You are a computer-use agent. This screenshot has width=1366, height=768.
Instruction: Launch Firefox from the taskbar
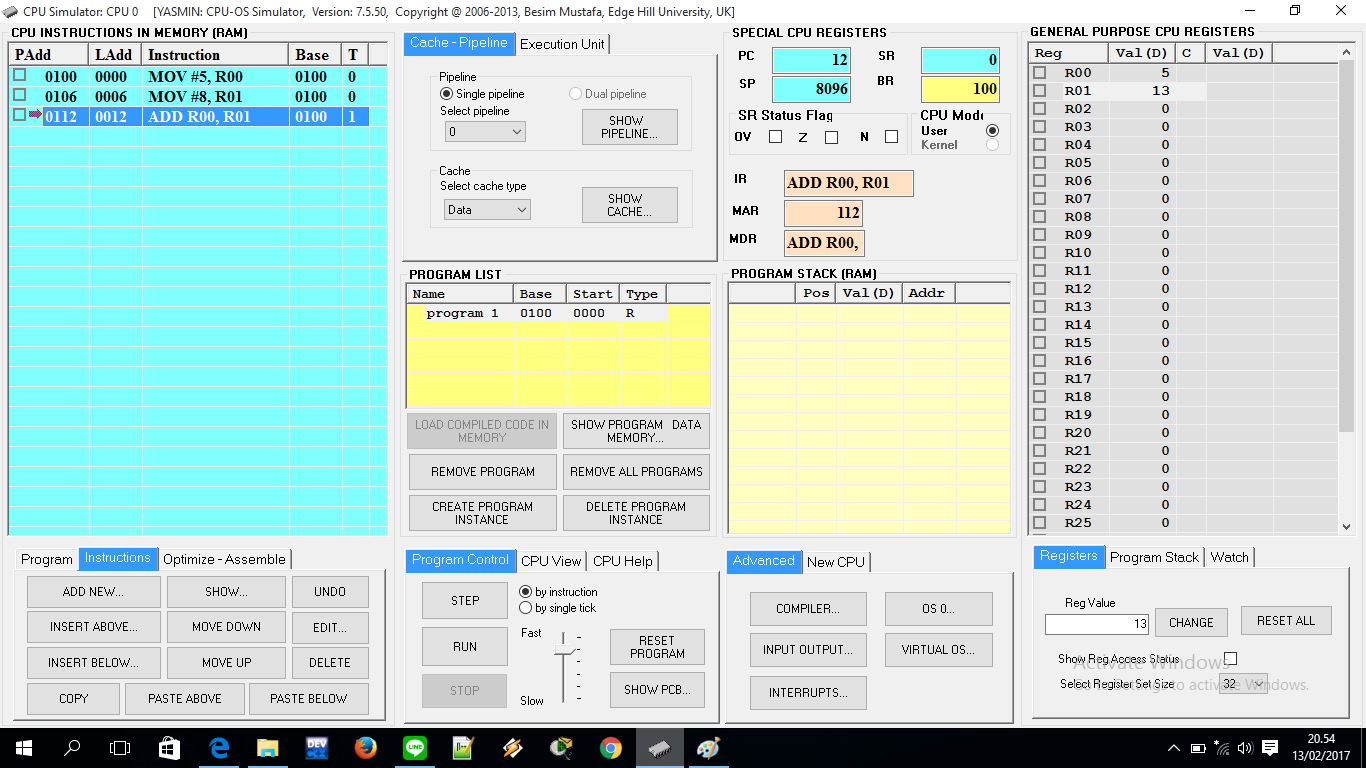point(365,747)
